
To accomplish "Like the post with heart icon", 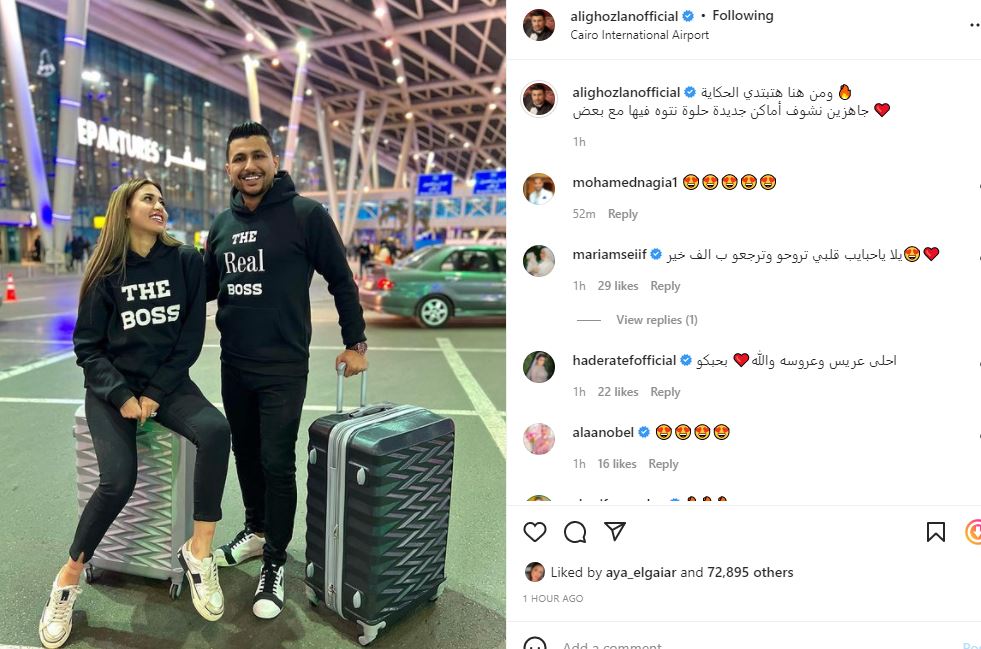I will [535, 532].
